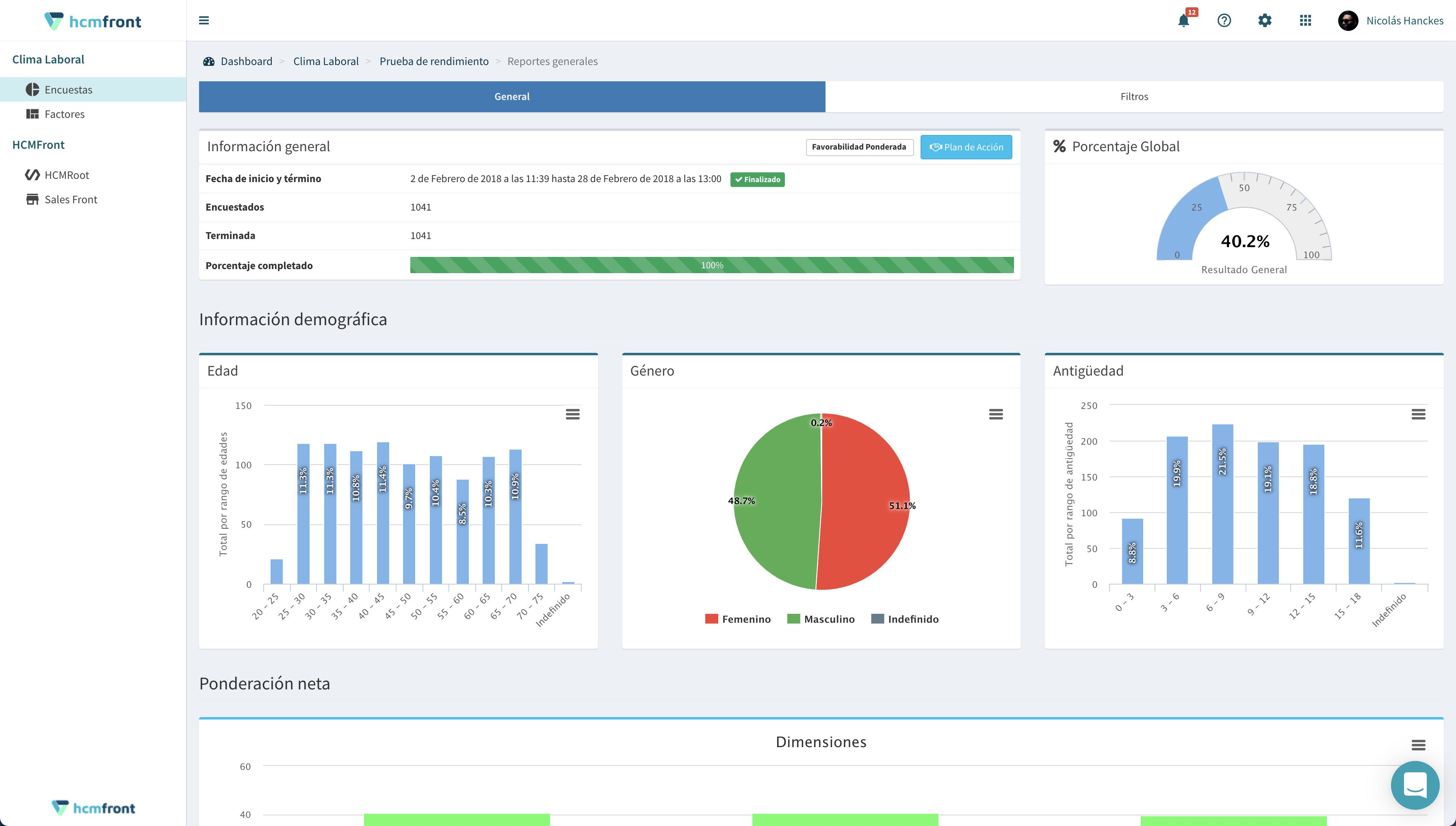
Task: Select the Encuestas pie chart icon
Action: (32, 89)
